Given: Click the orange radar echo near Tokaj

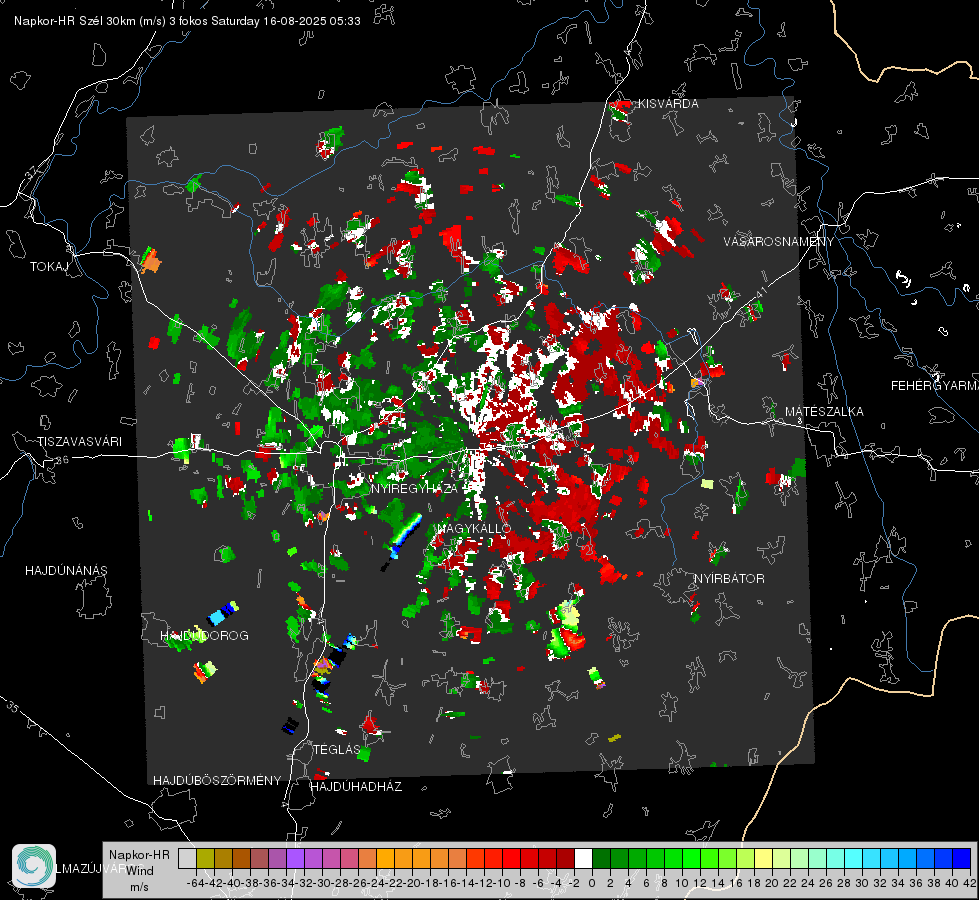Looking at the screenshot, I should [x=150, y=260].
